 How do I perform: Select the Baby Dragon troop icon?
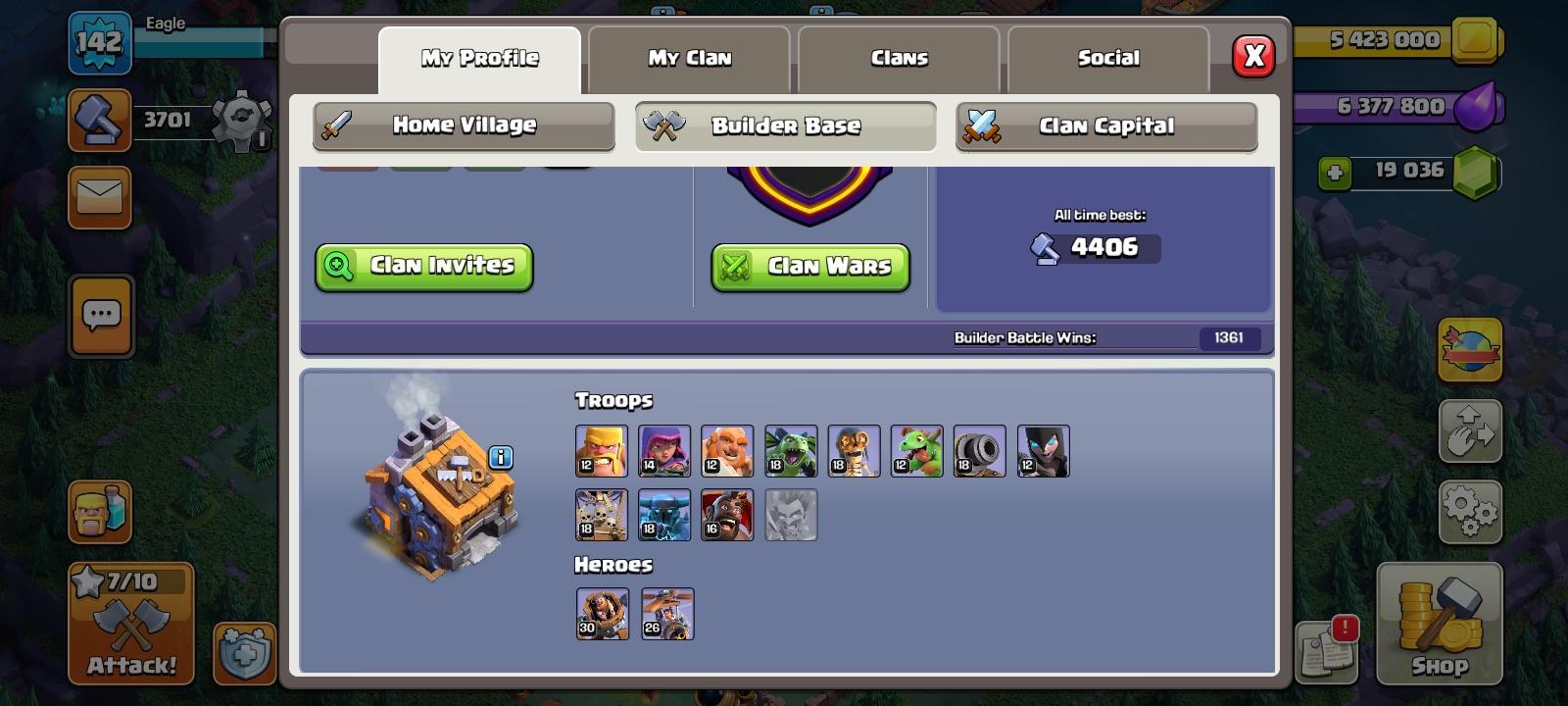916,451
